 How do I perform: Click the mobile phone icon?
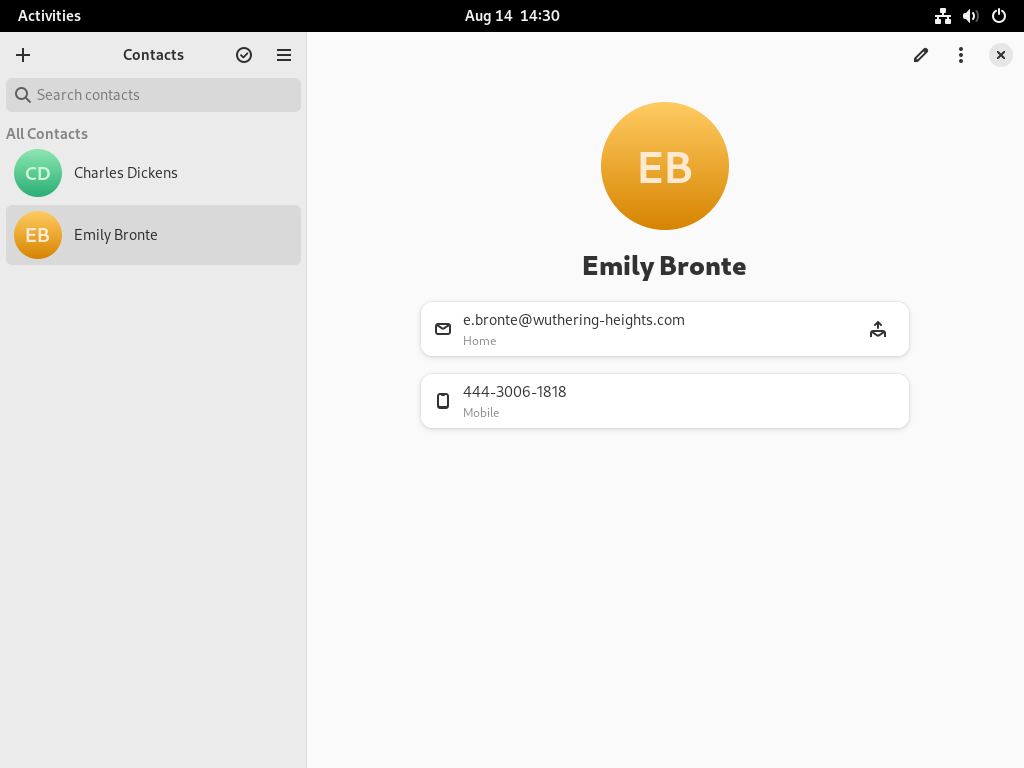(x=443, y=401)
